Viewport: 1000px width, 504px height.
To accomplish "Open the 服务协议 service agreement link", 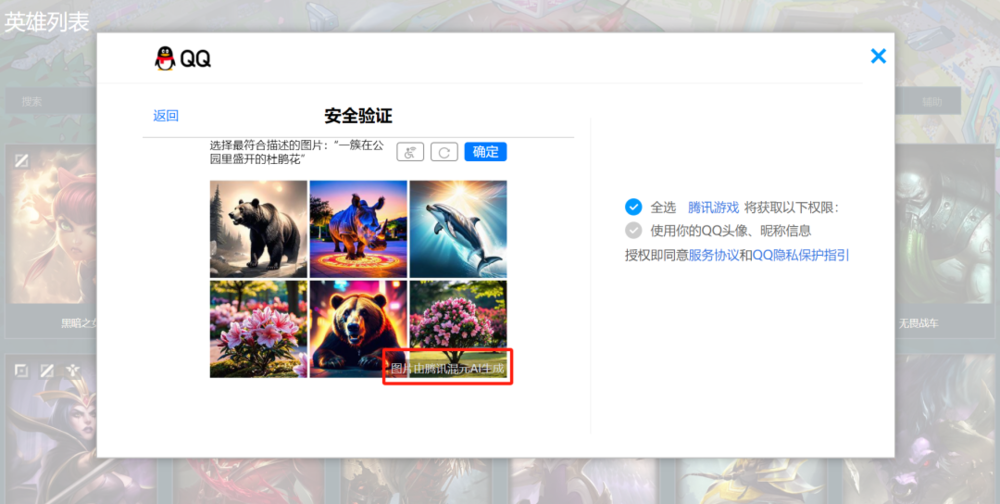I will [x=713, y=255].
